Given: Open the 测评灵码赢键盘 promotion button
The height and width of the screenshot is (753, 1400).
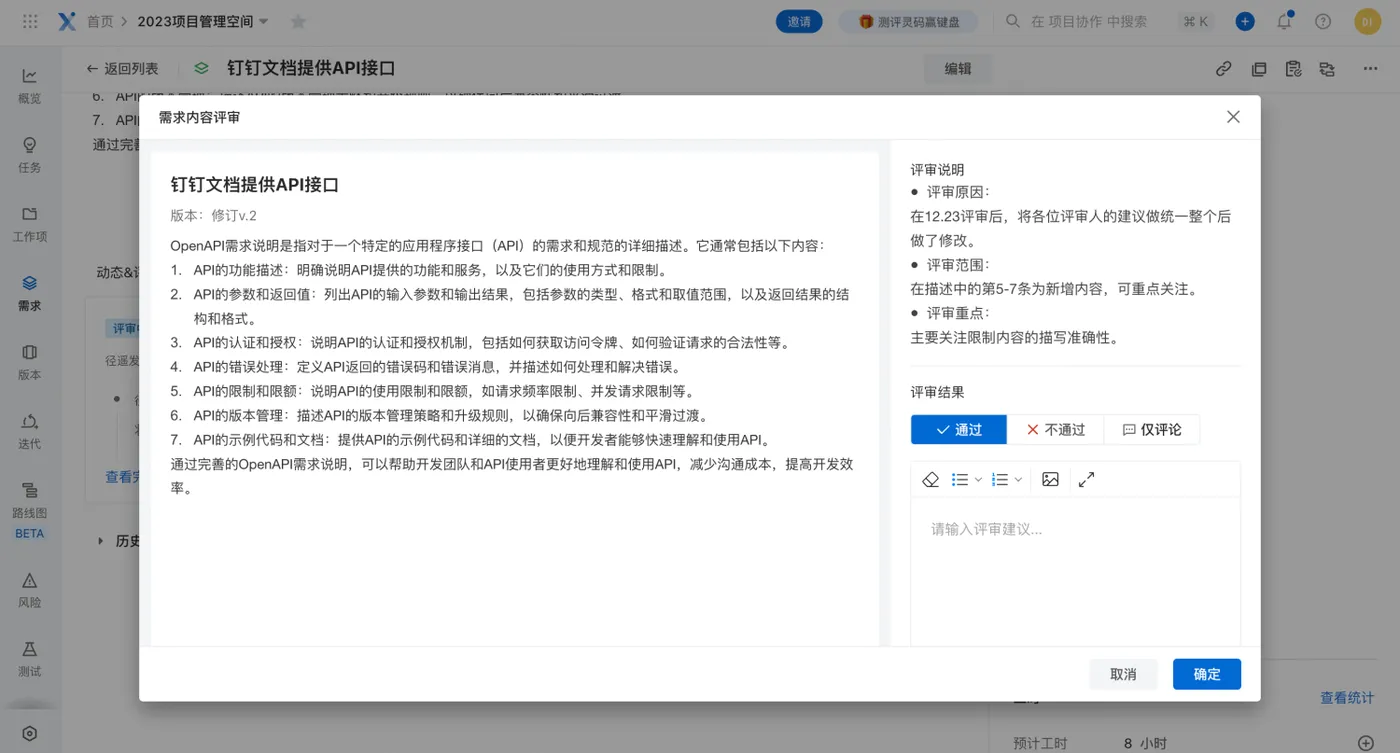Looking at the screenshot, I should click(908, 21).
